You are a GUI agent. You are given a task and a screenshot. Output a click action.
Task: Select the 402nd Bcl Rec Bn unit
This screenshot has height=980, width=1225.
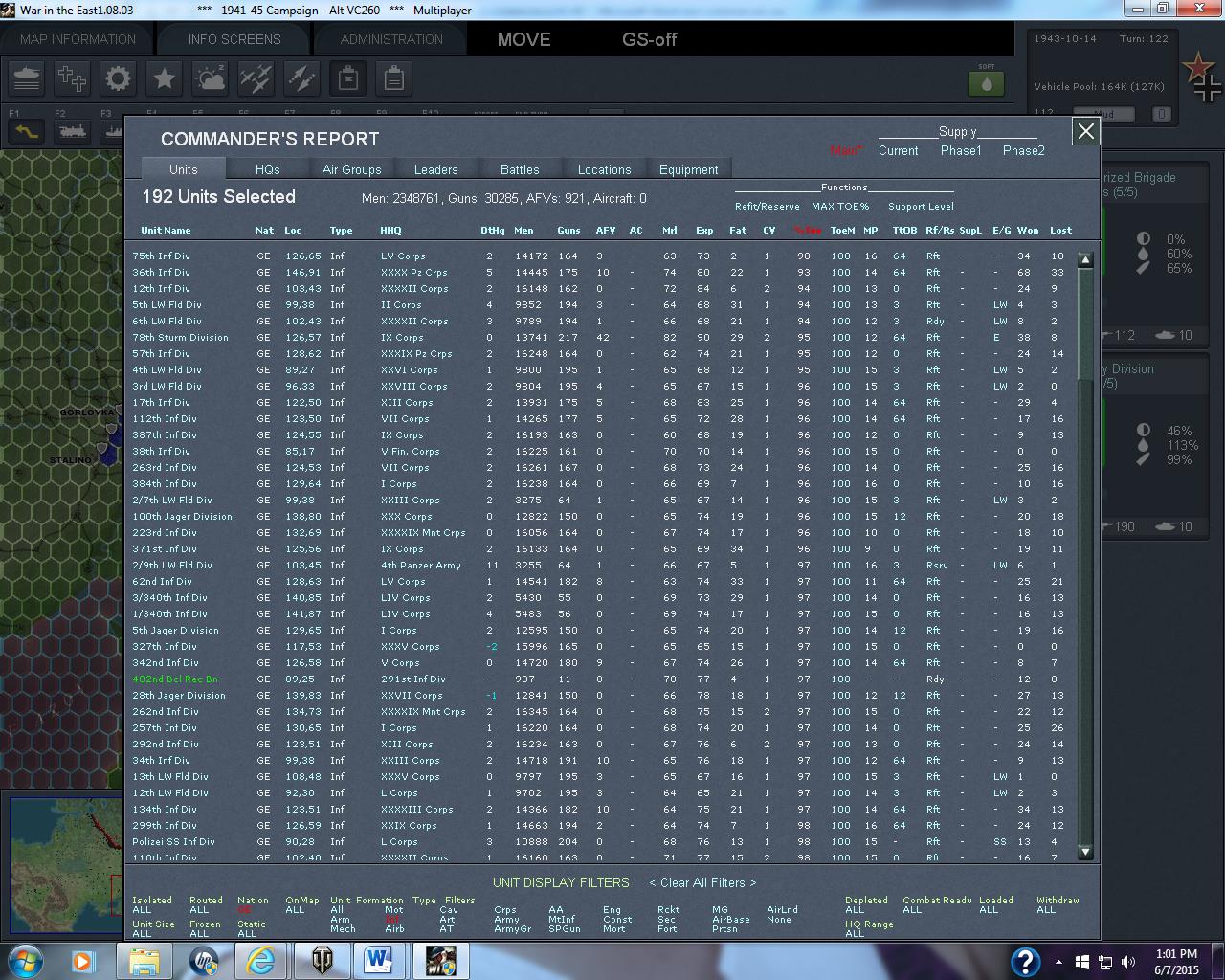175,679
